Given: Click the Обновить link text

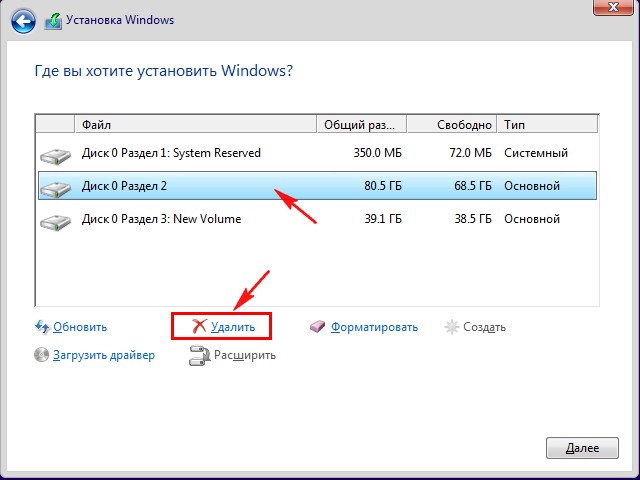Looking at the screenshot, I should click(80, 327).
